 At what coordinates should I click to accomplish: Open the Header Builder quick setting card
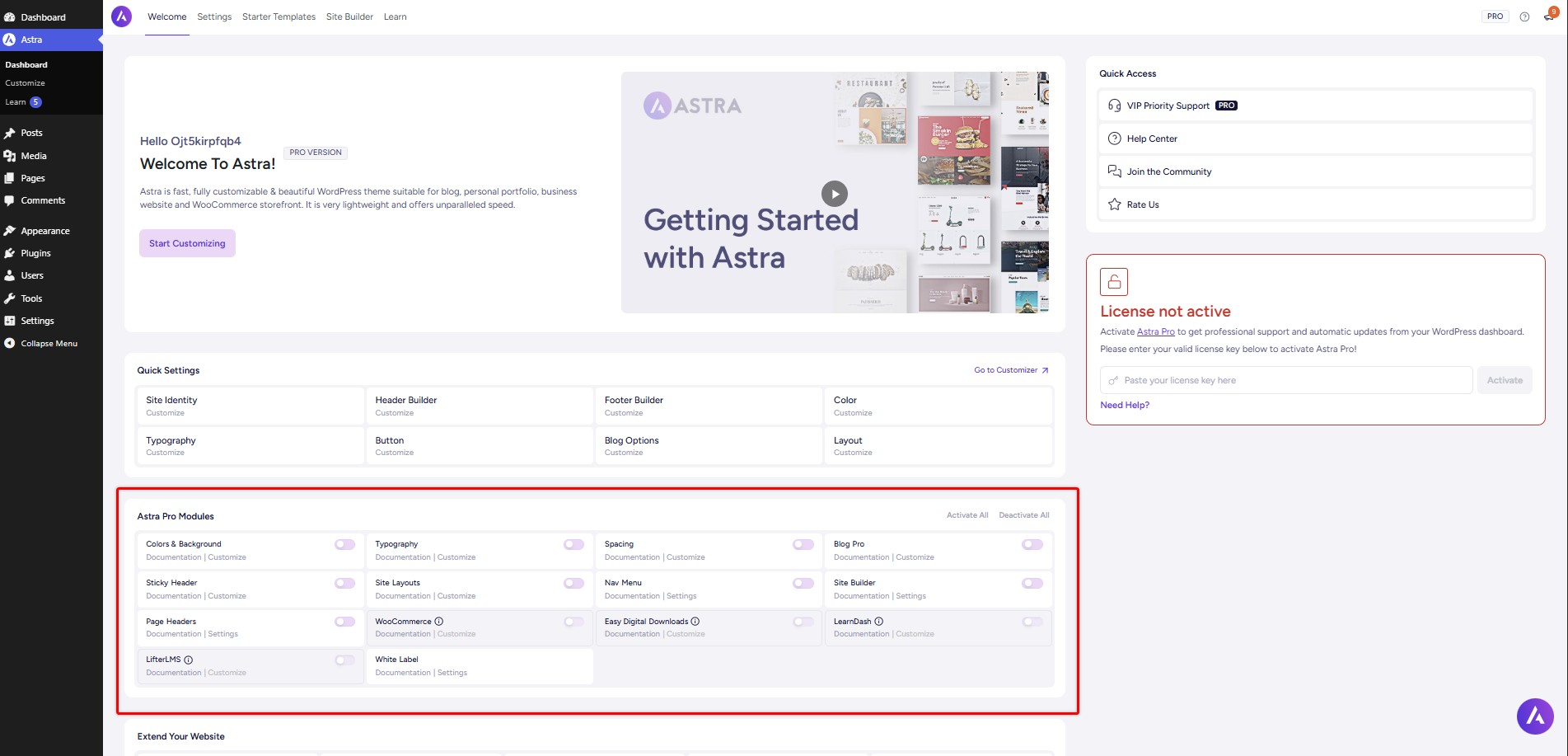[480, 406]
